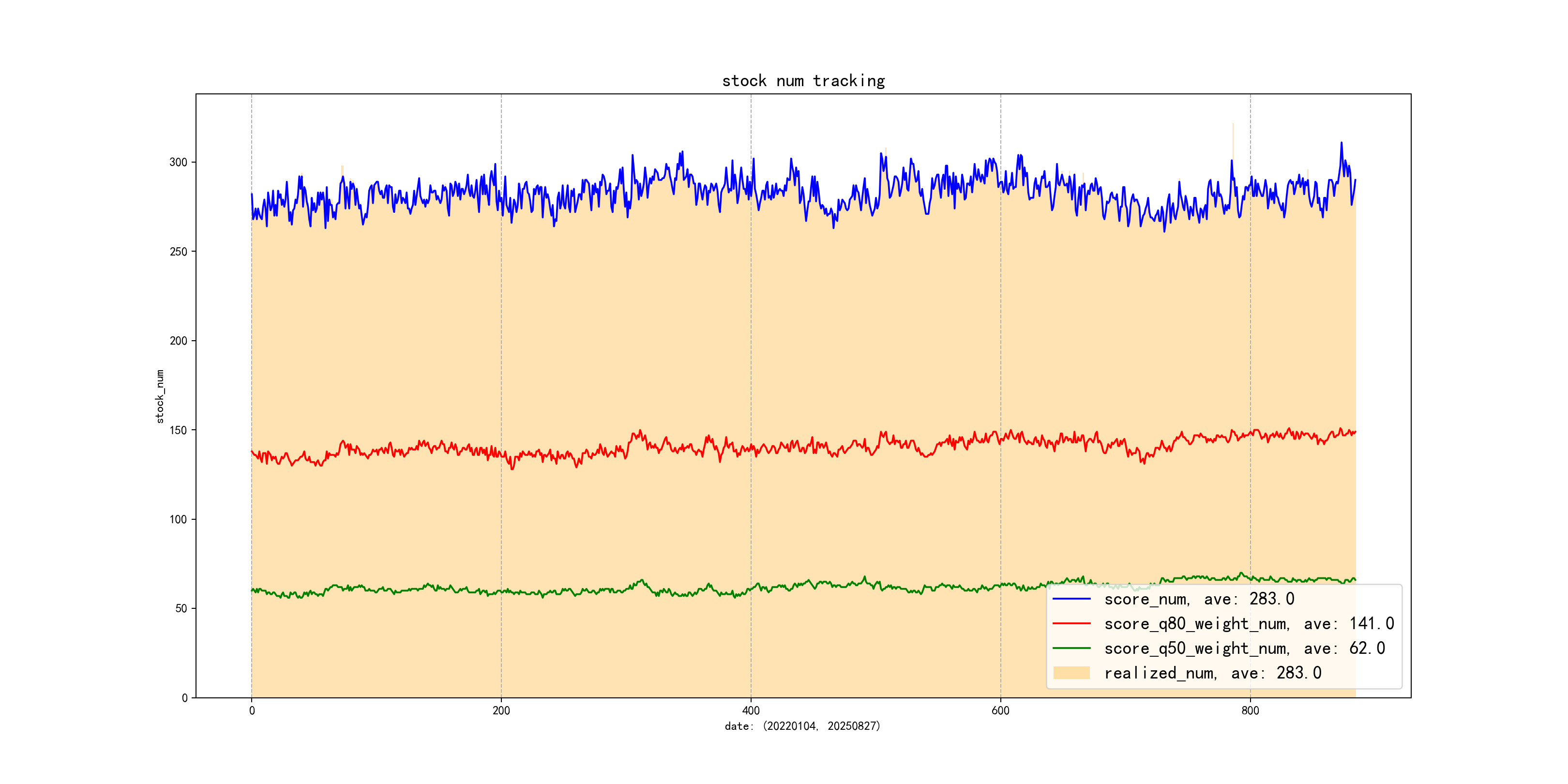
Task: Click the 300 tick on the y-axis
Action: [179, 162]
